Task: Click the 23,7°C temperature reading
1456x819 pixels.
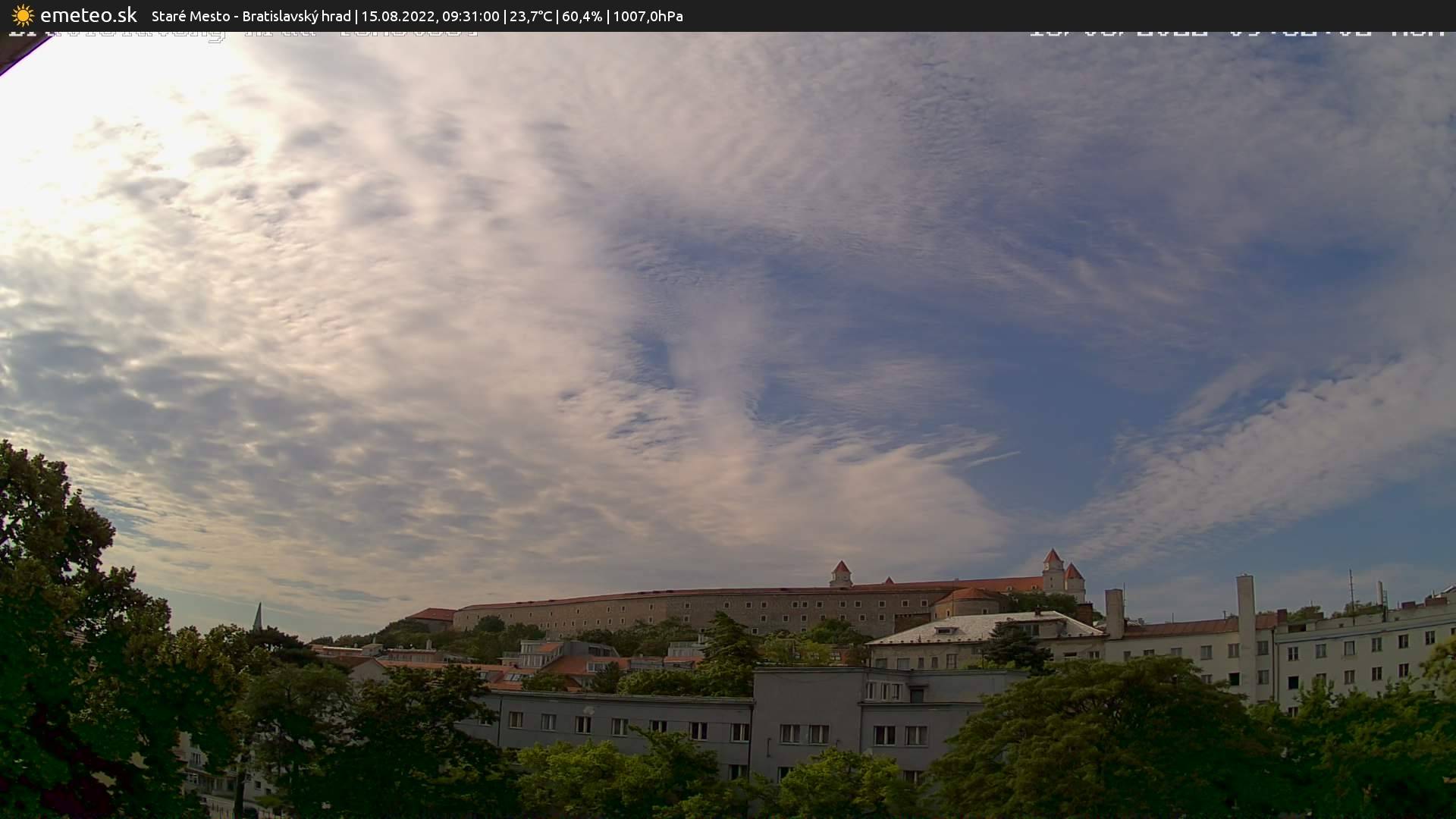Action: pos(531,17)
